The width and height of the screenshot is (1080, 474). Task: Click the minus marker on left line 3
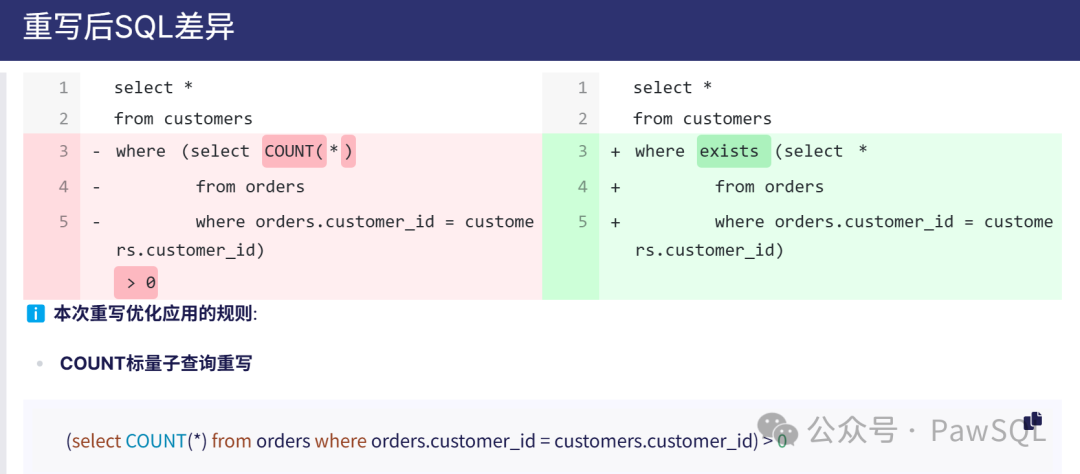click(x=96, y=152)
